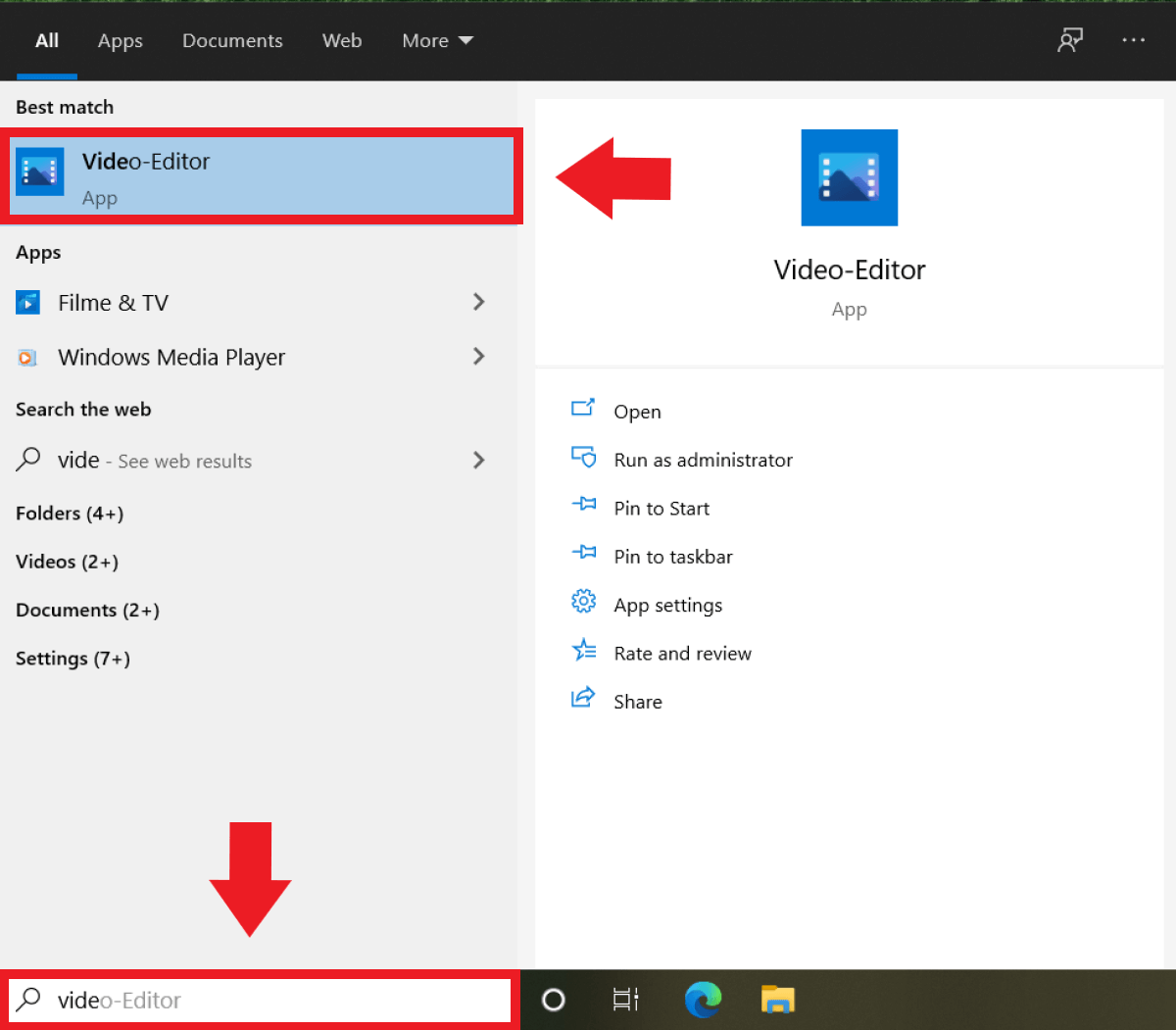Viewport: 1176px width, 1030px height.
Task: Click the Windows Media Player icon
Action: pyautogui.click(x=27, y=358)
